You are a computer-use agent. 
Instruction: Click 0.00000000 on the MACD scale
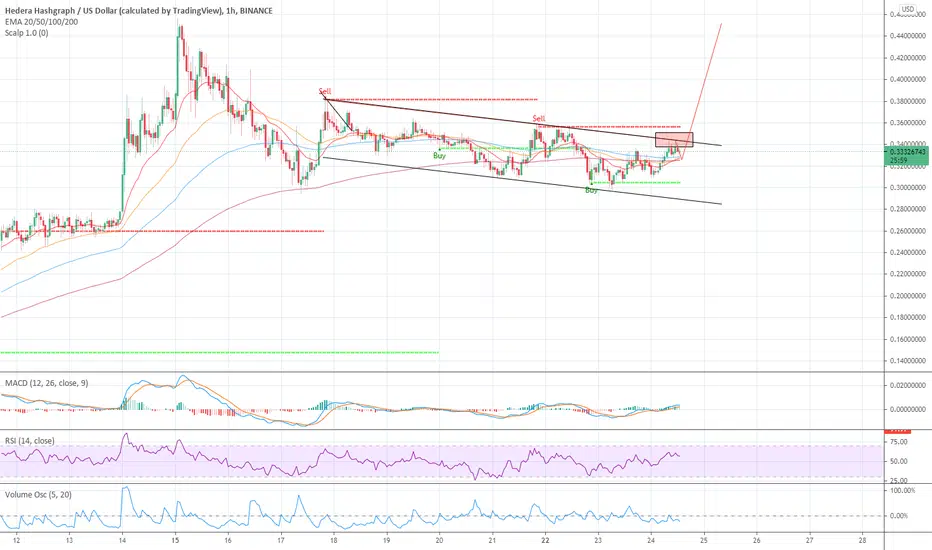click(908, 409)
